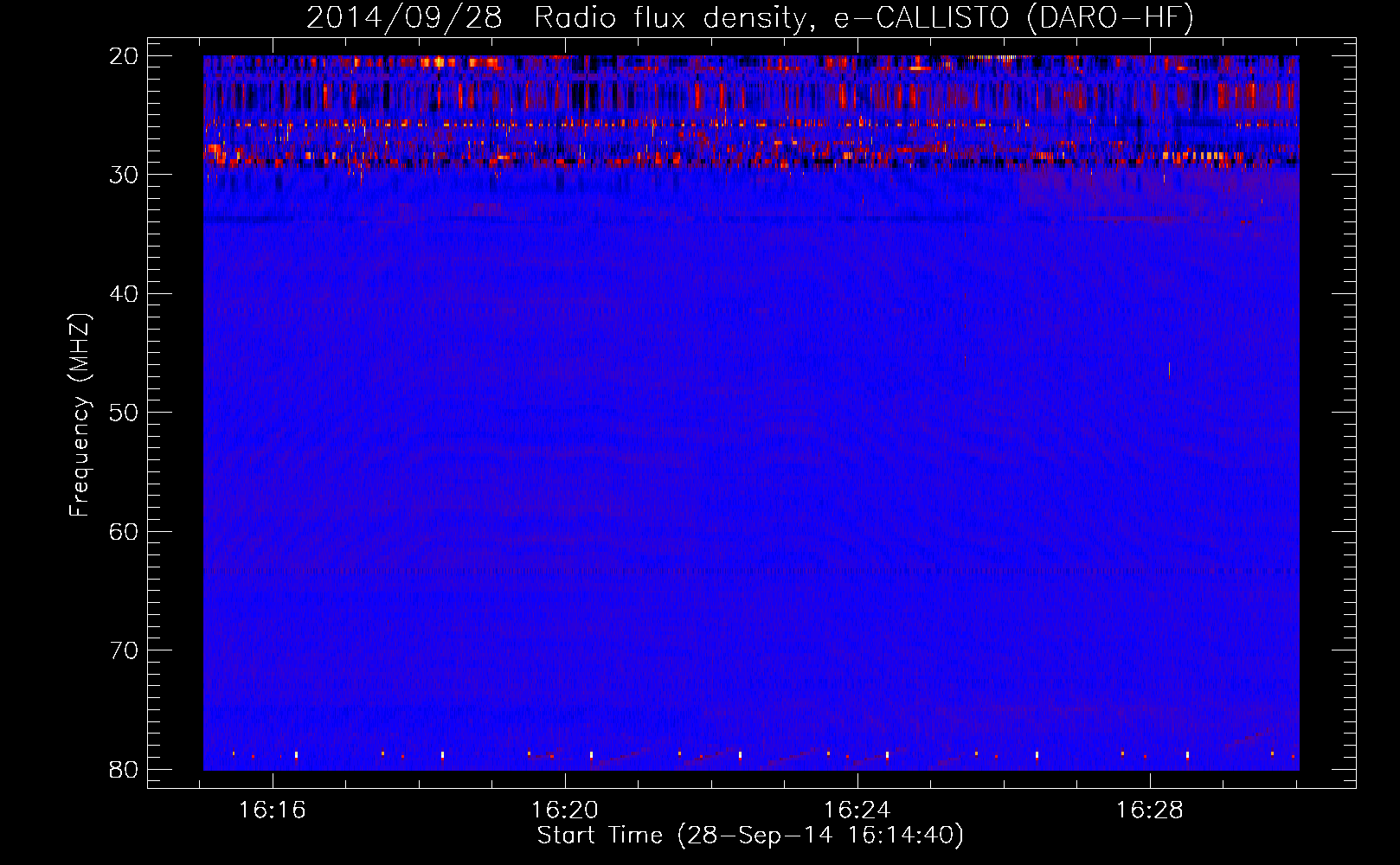The width and height of the screenshot is (1400, 865).
Task: Click the 40 frequency tick label
Action: pos(125,294)
